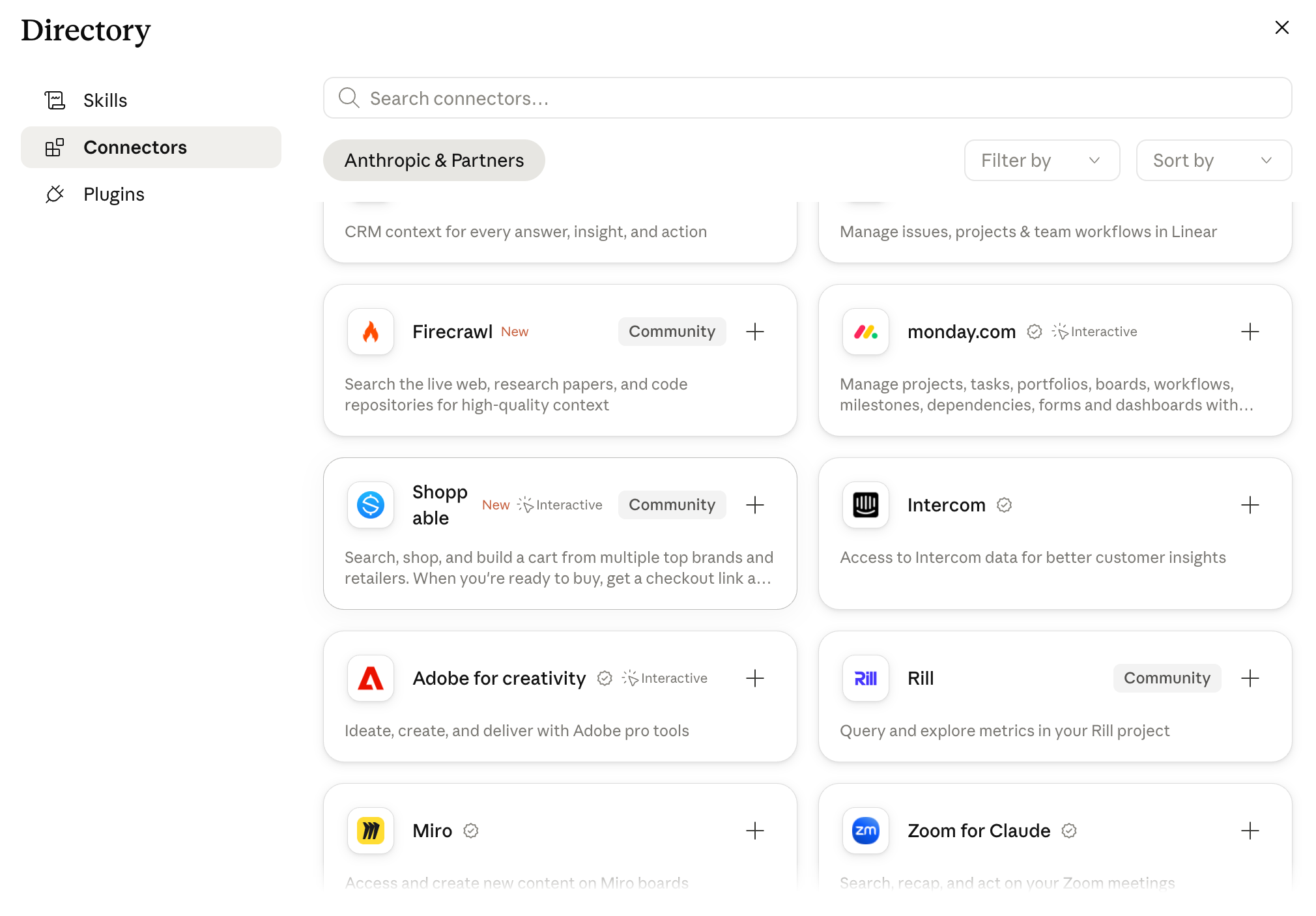Click the Adobe for creativity logo icon
Image resolution: width=1316 pixels, height=916 pixels.
click(371, 678)
